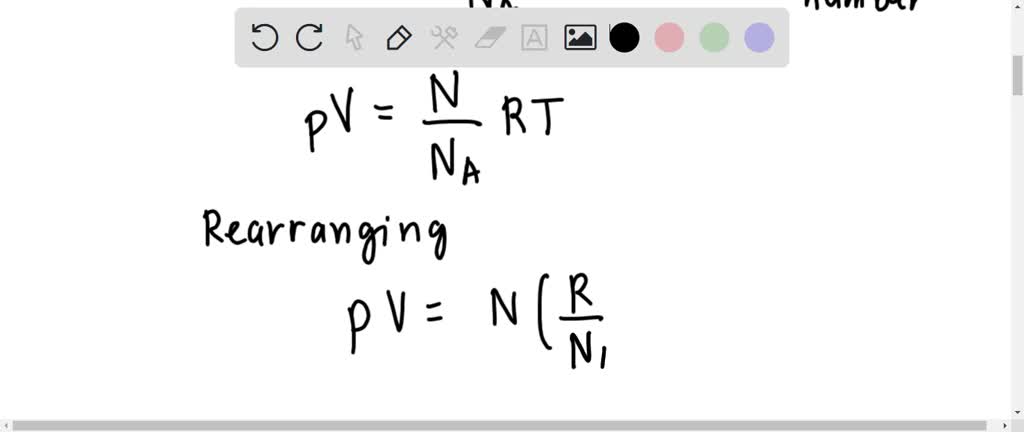Pick the pink ink color
This screenshot has width=1024, height=432.
click(x=669, y=38)
